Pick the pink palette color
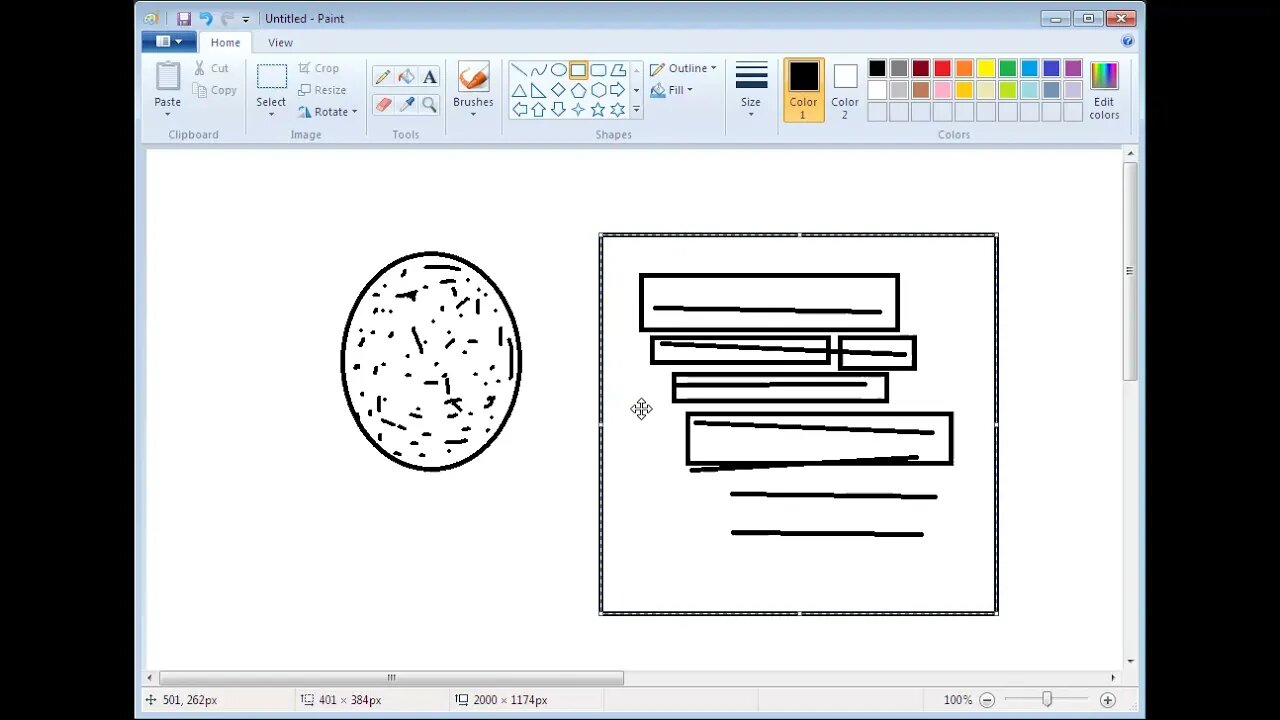The height and width of the screenshot is (720, 1280). 942,90
